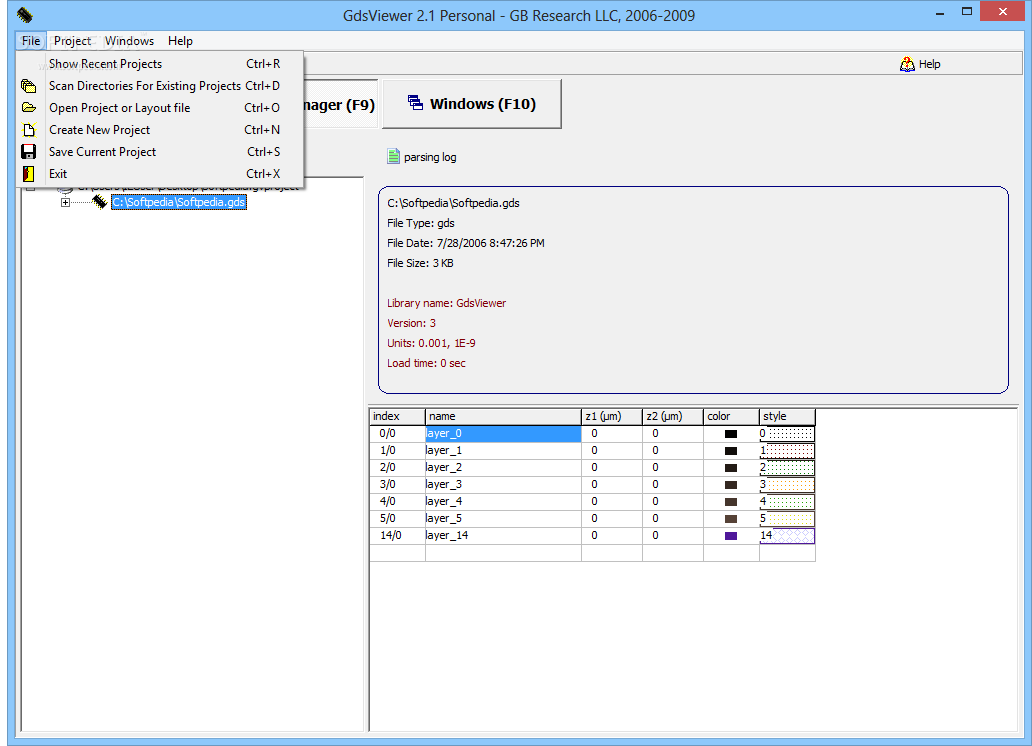
Task: Click the red dotted style for layer_1
Action: pyautogui.click(x=787, y=451)
